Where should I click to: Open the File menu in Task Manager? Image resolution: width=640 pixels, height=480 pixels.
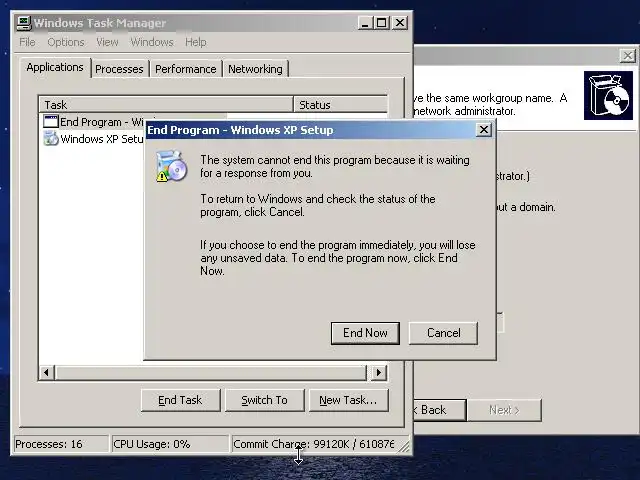click(27, 42)
